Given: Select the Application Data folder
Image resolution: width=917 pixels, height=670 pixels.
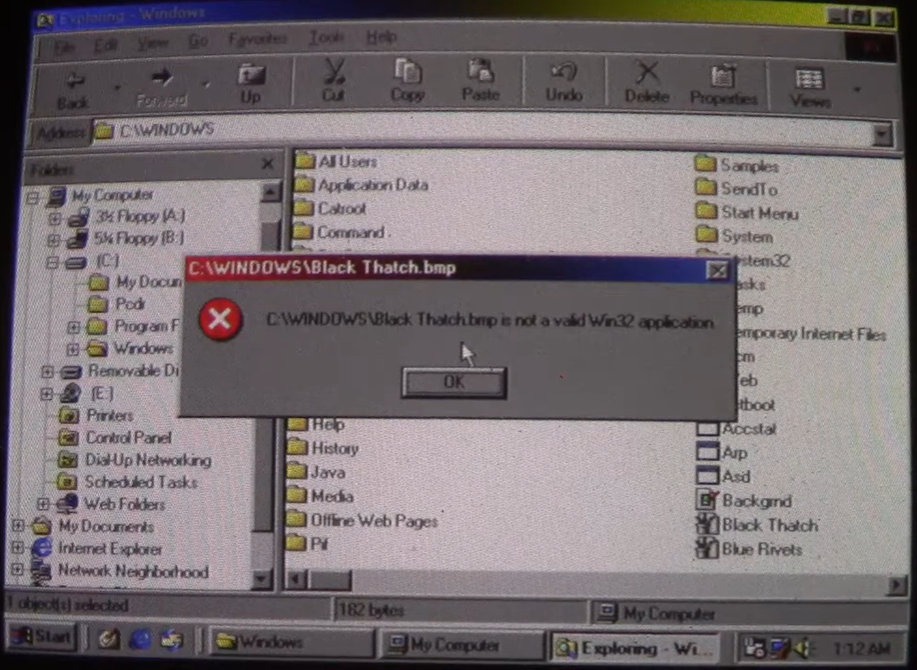Looking at the screenshot, I should [x=373, y=185].
